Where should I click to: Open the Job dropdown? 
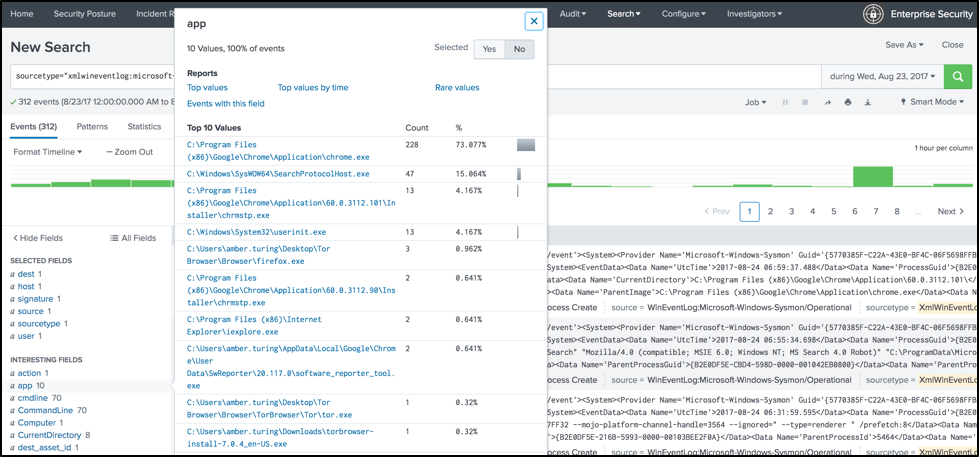(755, 102)
